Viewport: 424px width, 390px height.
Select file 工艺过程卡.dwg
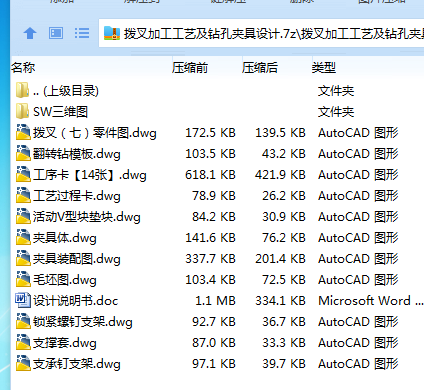(x=77, y=196)
